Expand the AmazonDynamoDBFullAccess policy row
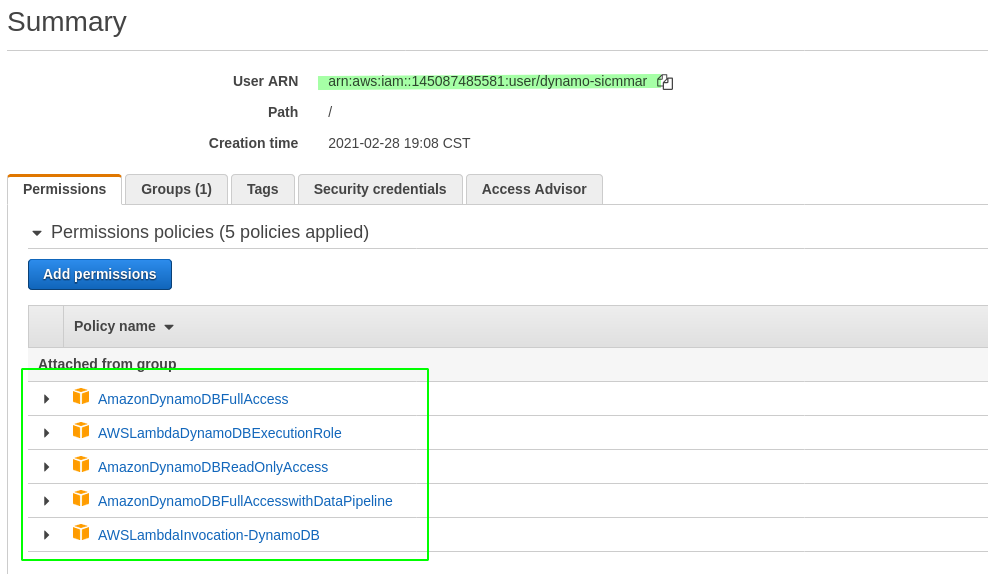The width and height of the screenshot is (988, 574). 47,399
